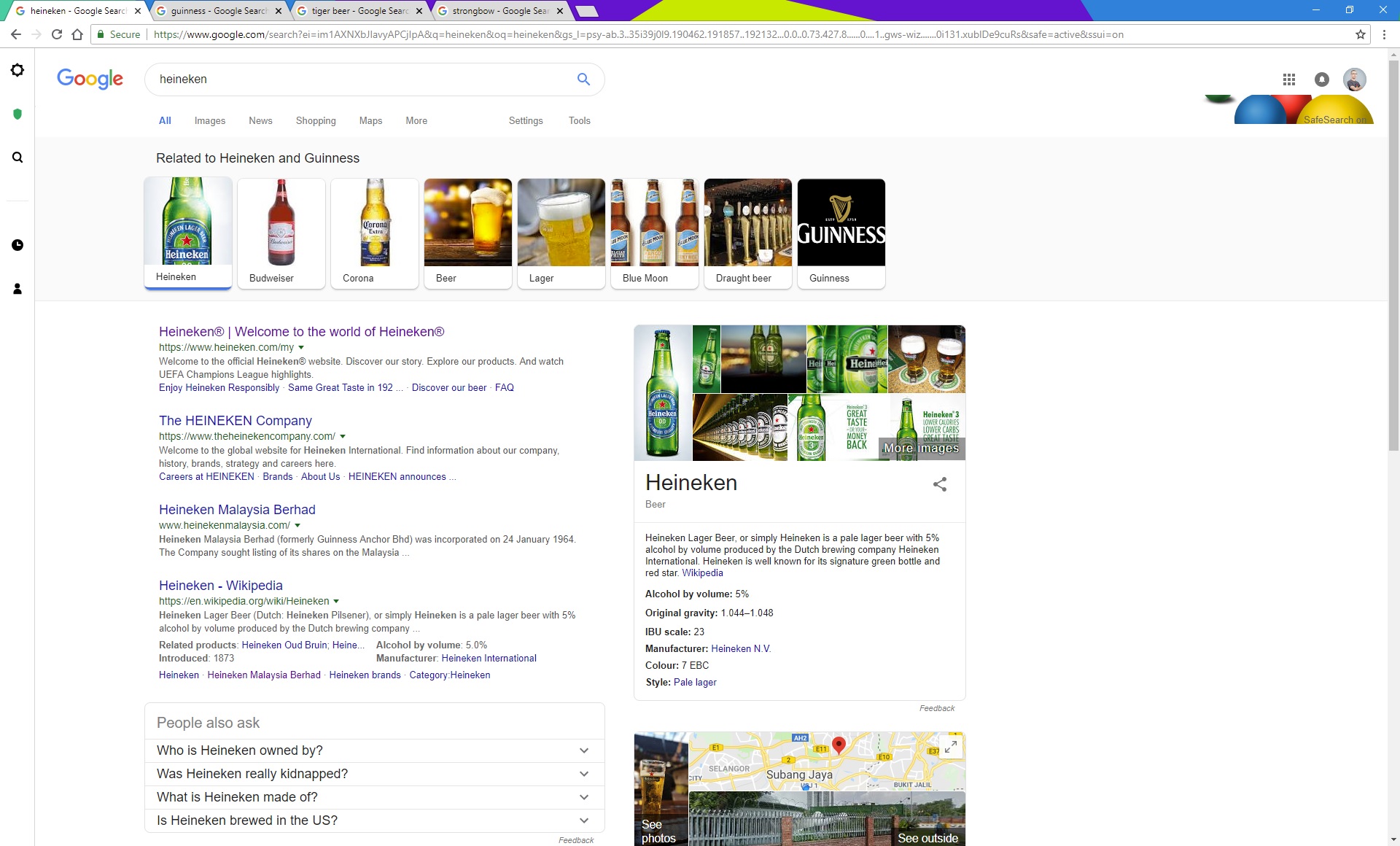Expand 'Who is Heineken owned by?'
Screen dimensions: 1400x846
coord(375,750)
